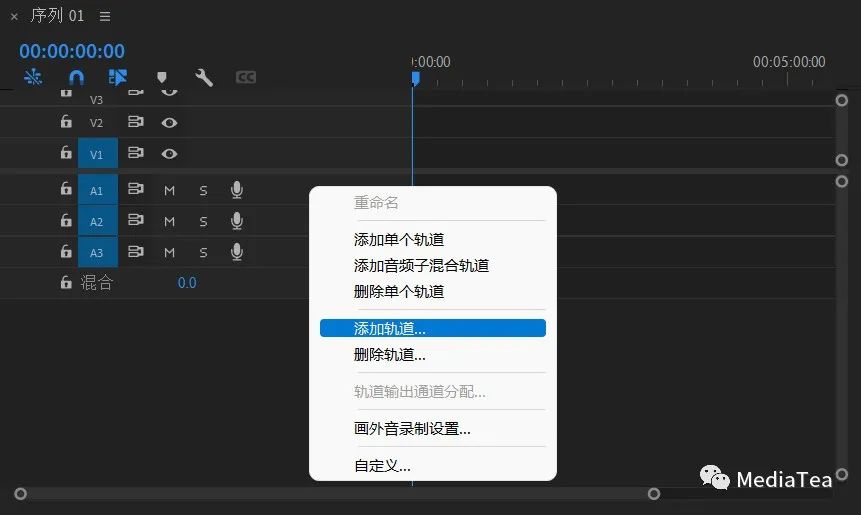Toggle target for track A2
Screen dimensions: 861x515
click(97, 221)
